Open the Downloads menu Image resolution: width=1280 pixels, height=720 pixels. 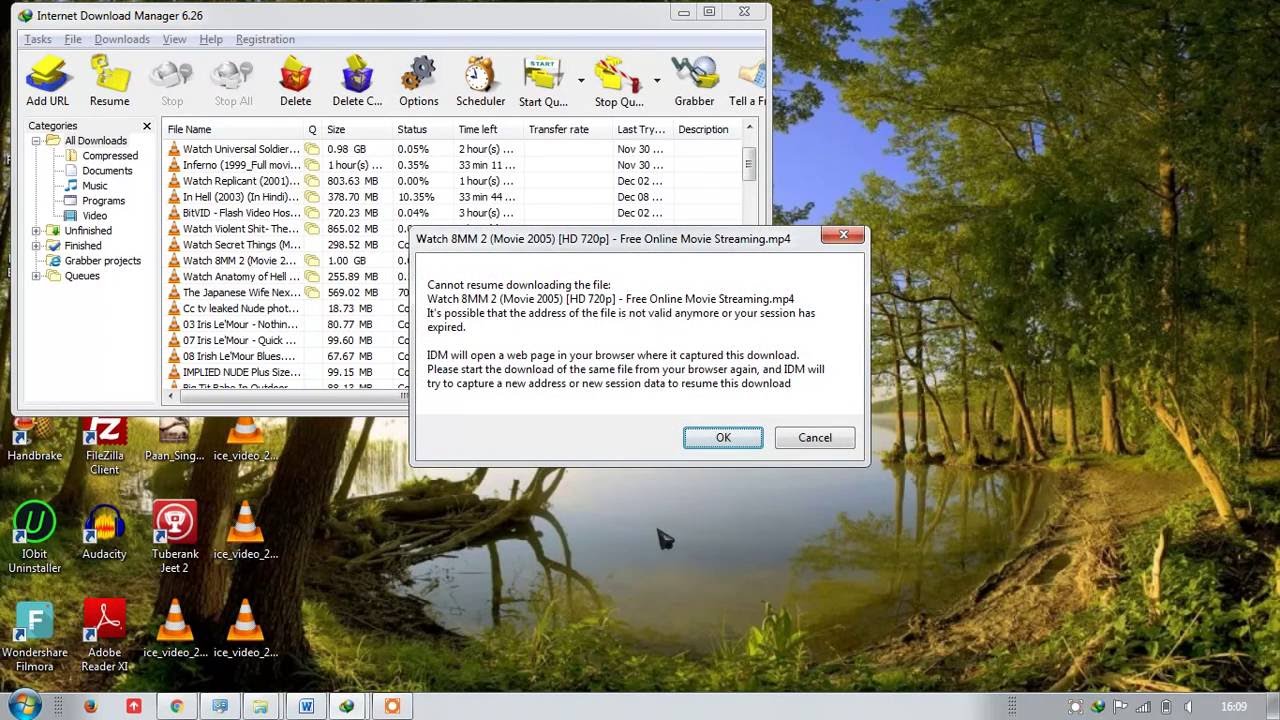[122, 39]
